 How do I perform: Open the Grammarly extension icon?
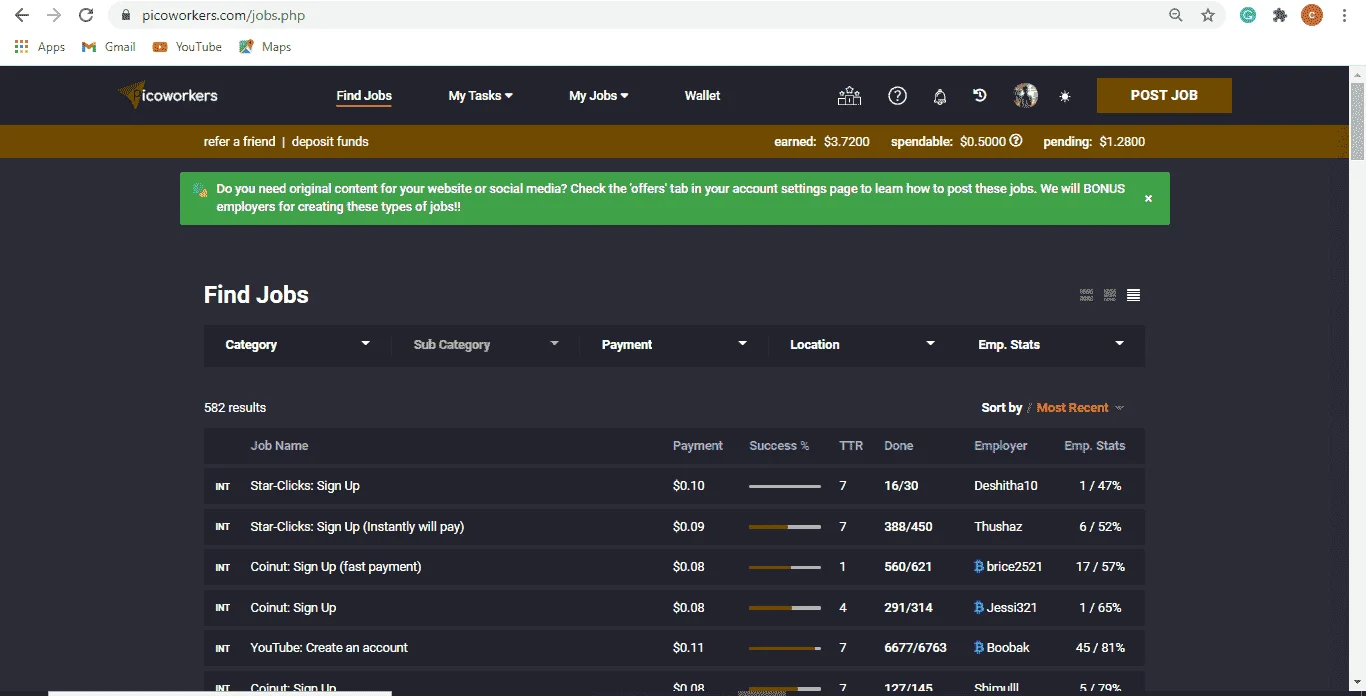coord(1248,15)
